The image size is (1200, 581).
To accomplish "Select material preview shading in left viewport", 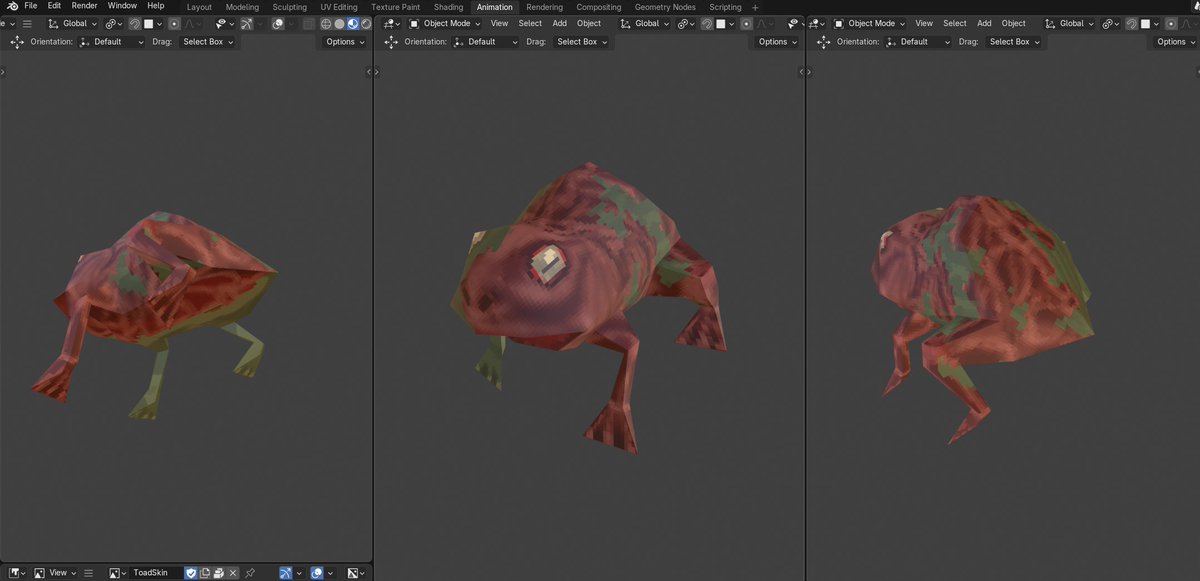I will (352, 23).
